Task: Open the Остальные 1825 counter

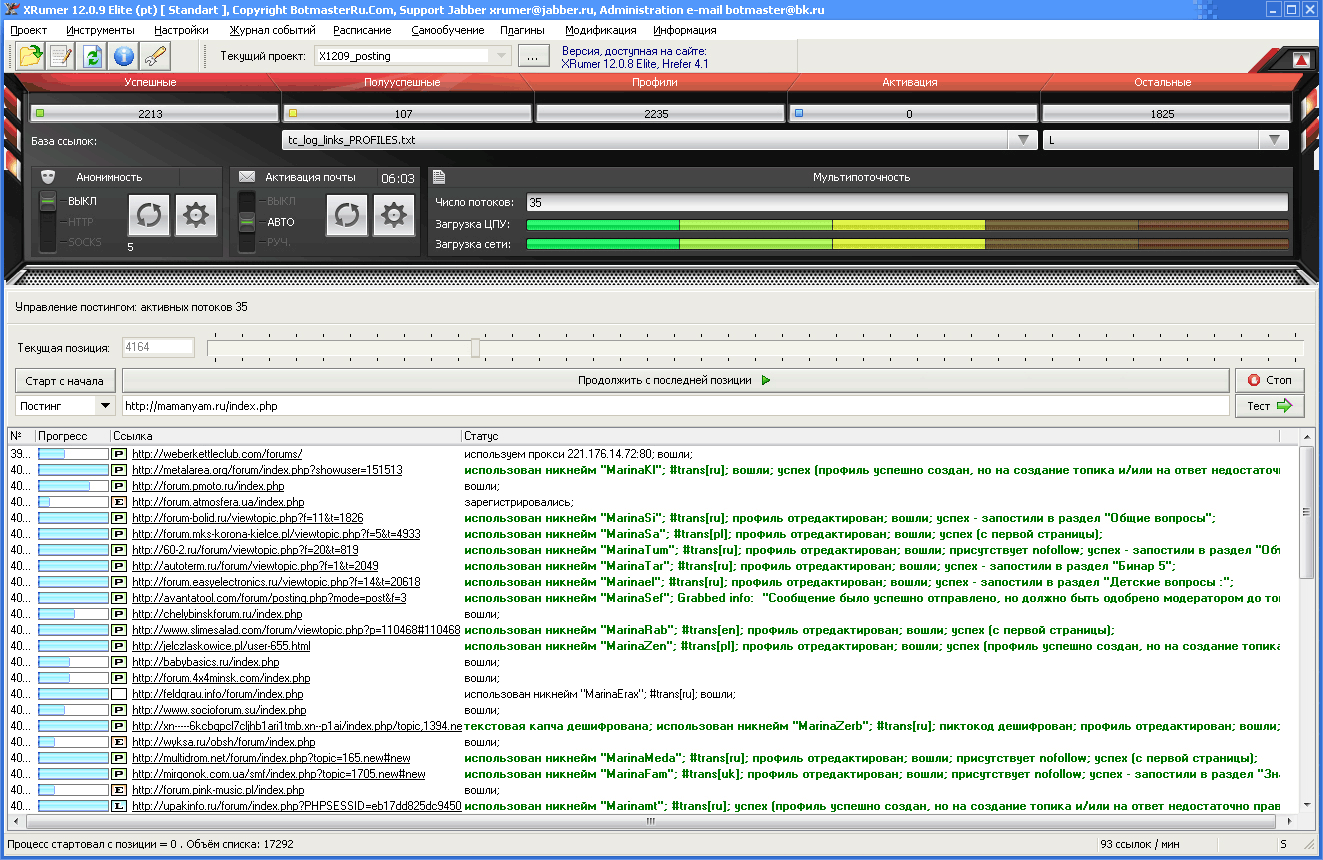Action: [x=1165, y=114]
